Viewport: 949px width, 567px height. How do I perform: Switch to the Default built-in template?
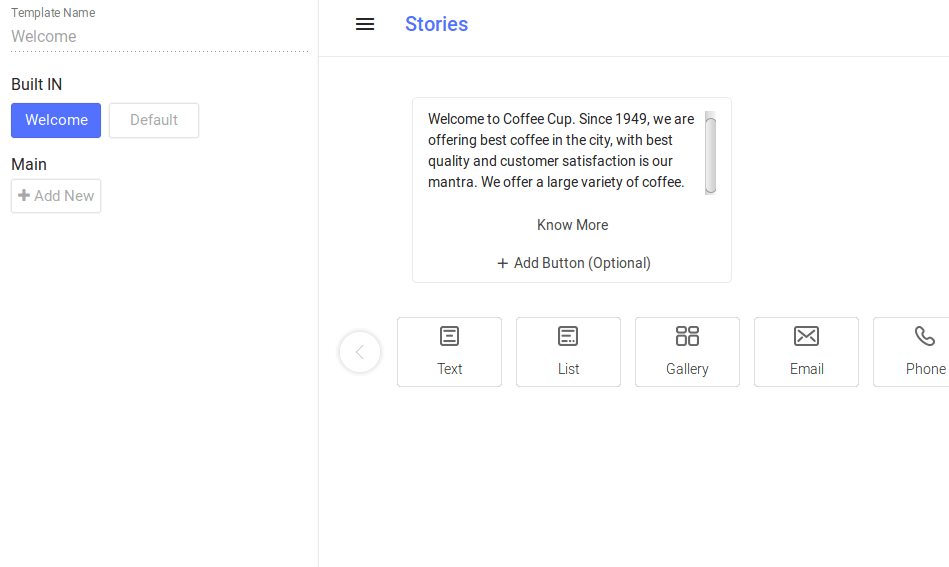point(154,120)
